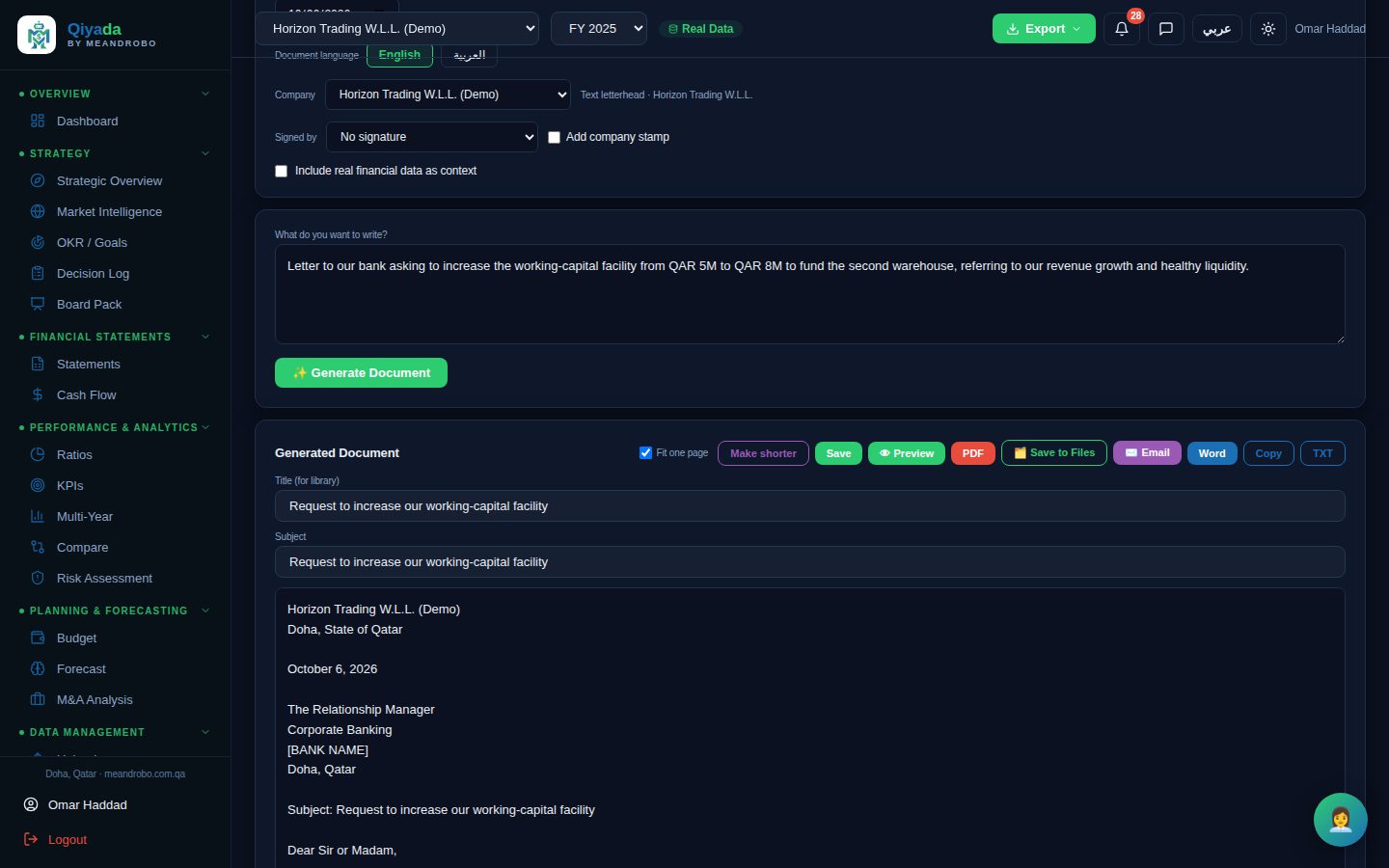Click the Risk Assessment shield icon
Viewport: 1389px width, 868px height.
[x=38, y=578]
